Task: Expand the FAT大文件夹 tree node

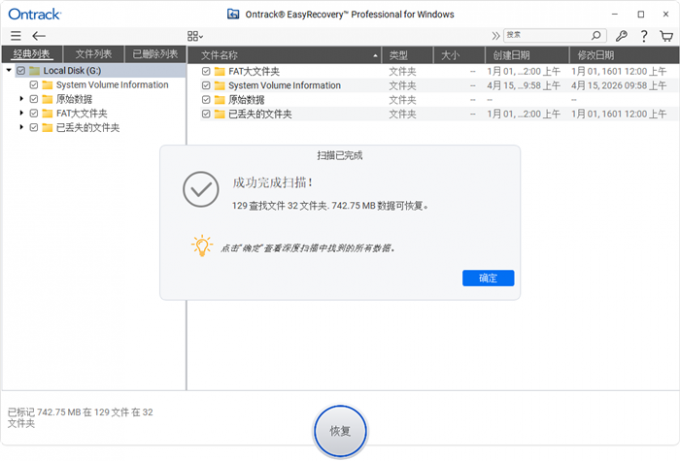Action: [x=21, y=113]
